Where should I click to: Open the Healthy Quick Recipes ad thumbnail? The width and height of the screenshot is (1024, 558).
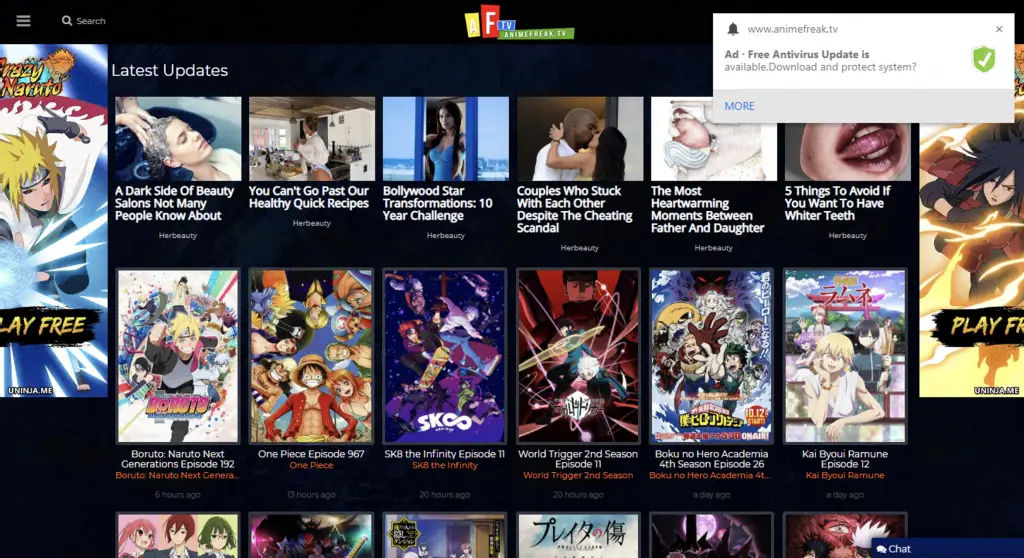312,139
